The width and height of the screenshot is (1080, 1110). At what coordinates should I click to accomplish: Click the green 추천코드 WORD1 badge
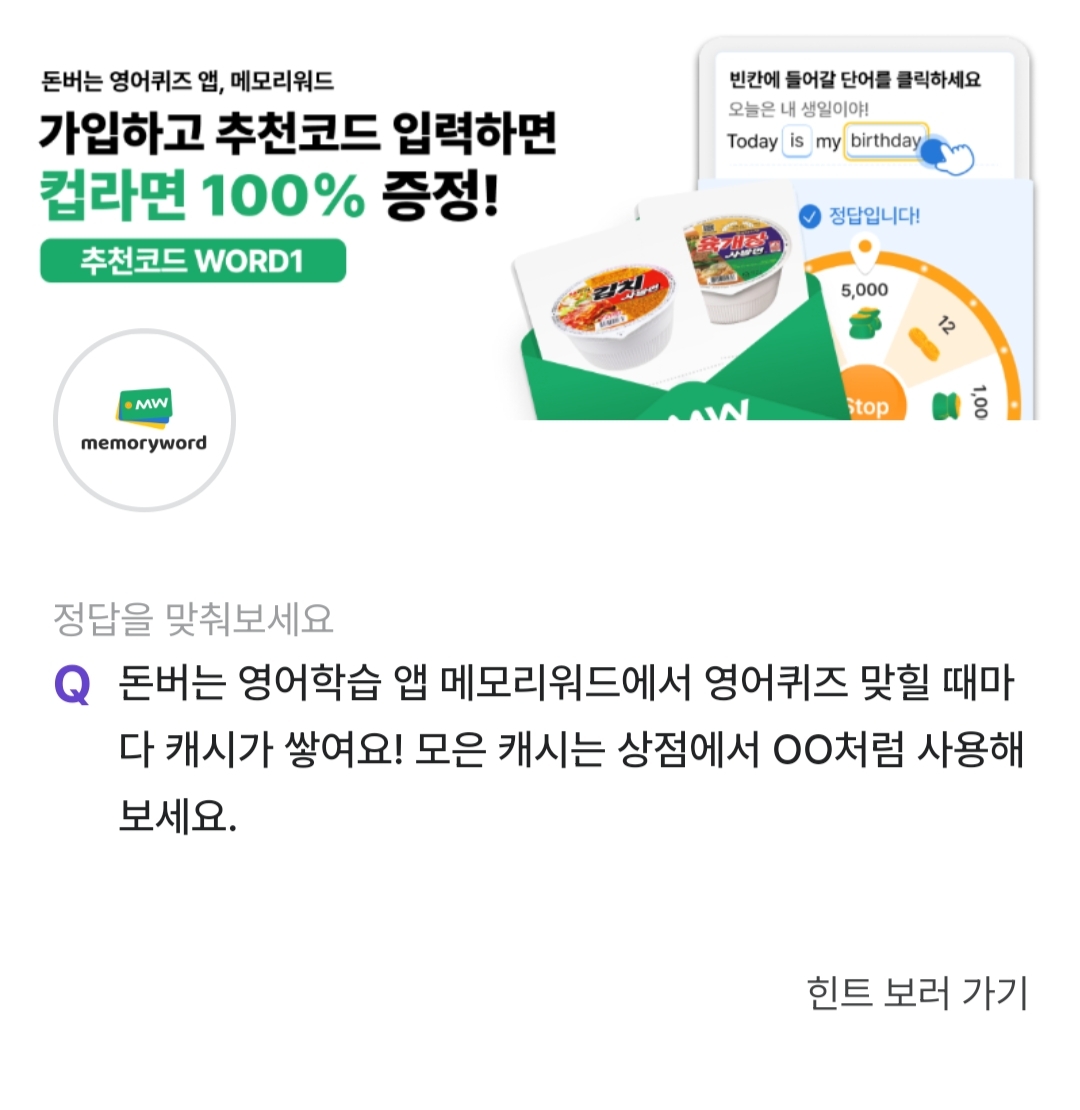[193, 261]
